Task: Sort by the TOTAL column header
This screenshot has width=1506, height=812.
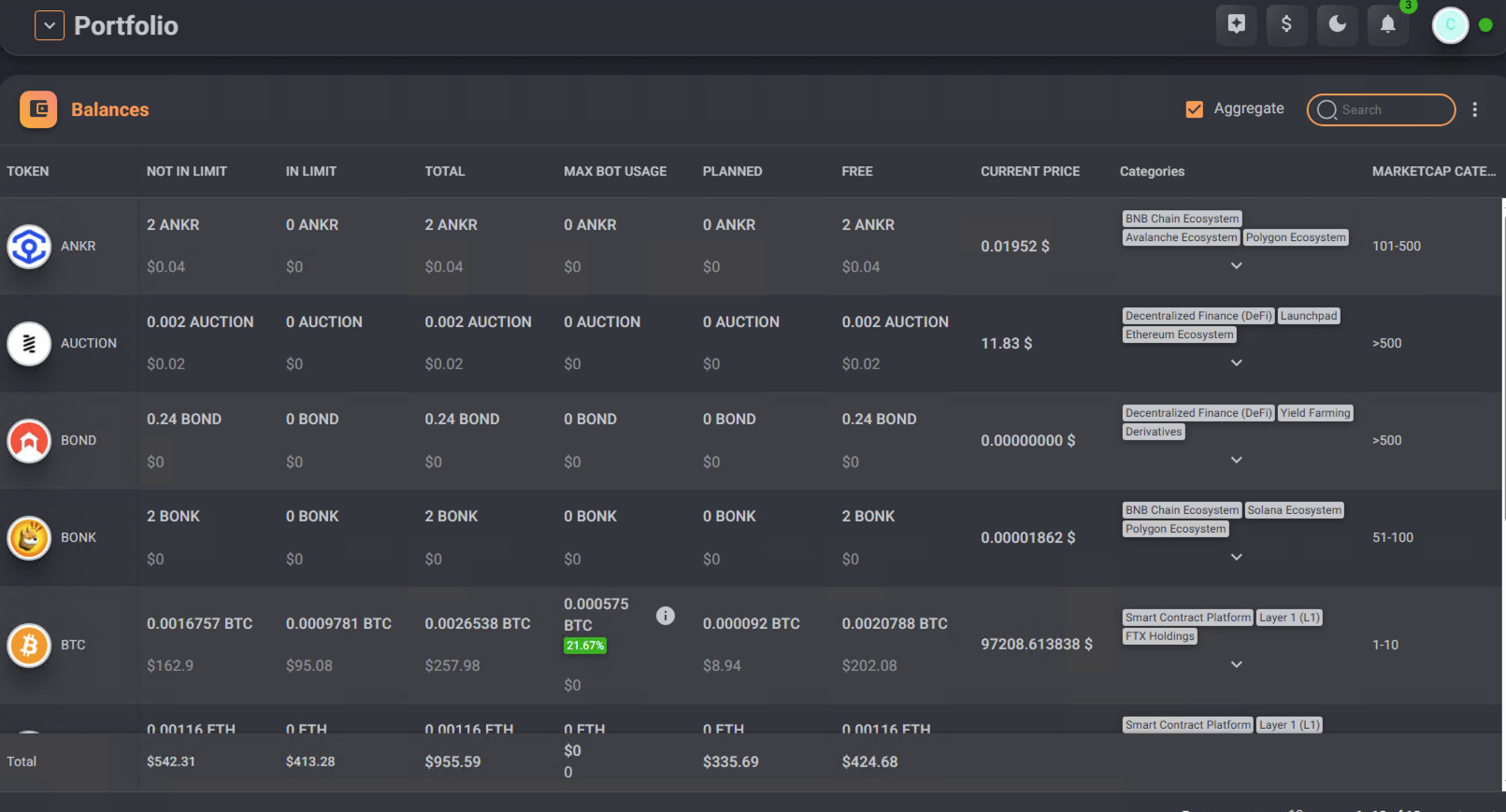Action: coord(444,171)
